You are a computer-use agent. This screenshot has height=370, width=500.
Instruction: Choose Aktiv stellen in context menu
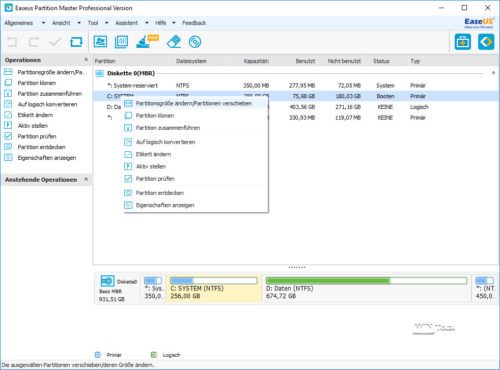pos(196,166)
